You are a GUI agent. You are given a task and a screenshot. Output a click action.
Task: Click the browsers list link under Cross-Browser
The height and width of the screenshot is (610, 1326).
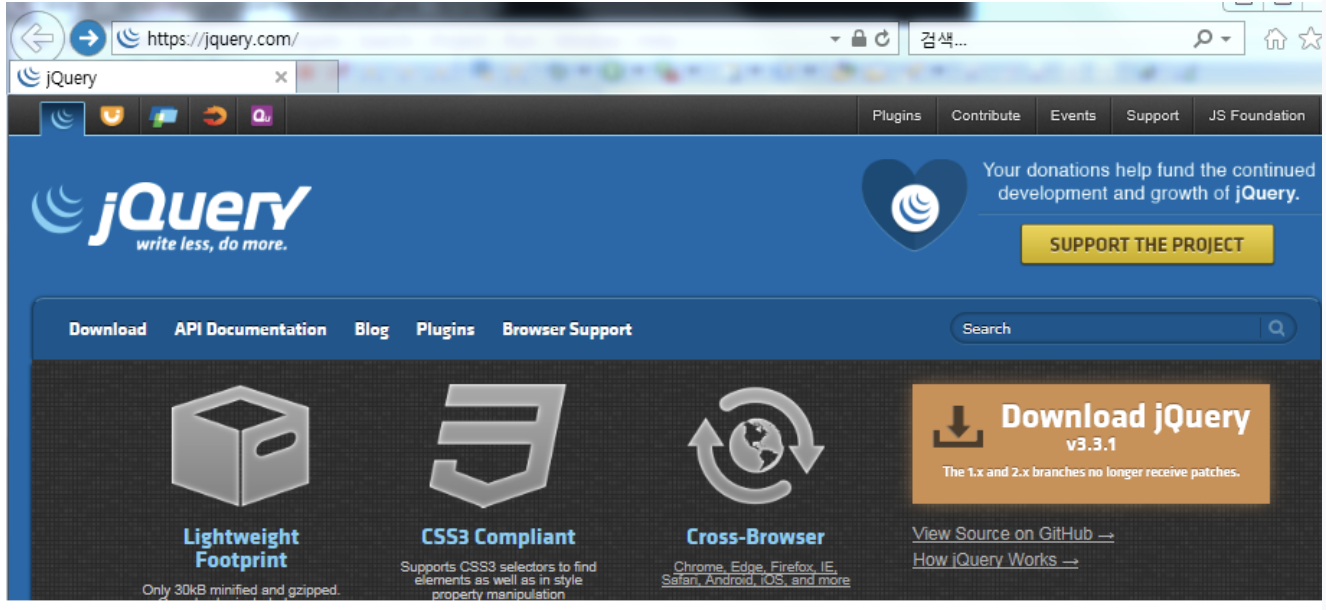tap(755, 573)
